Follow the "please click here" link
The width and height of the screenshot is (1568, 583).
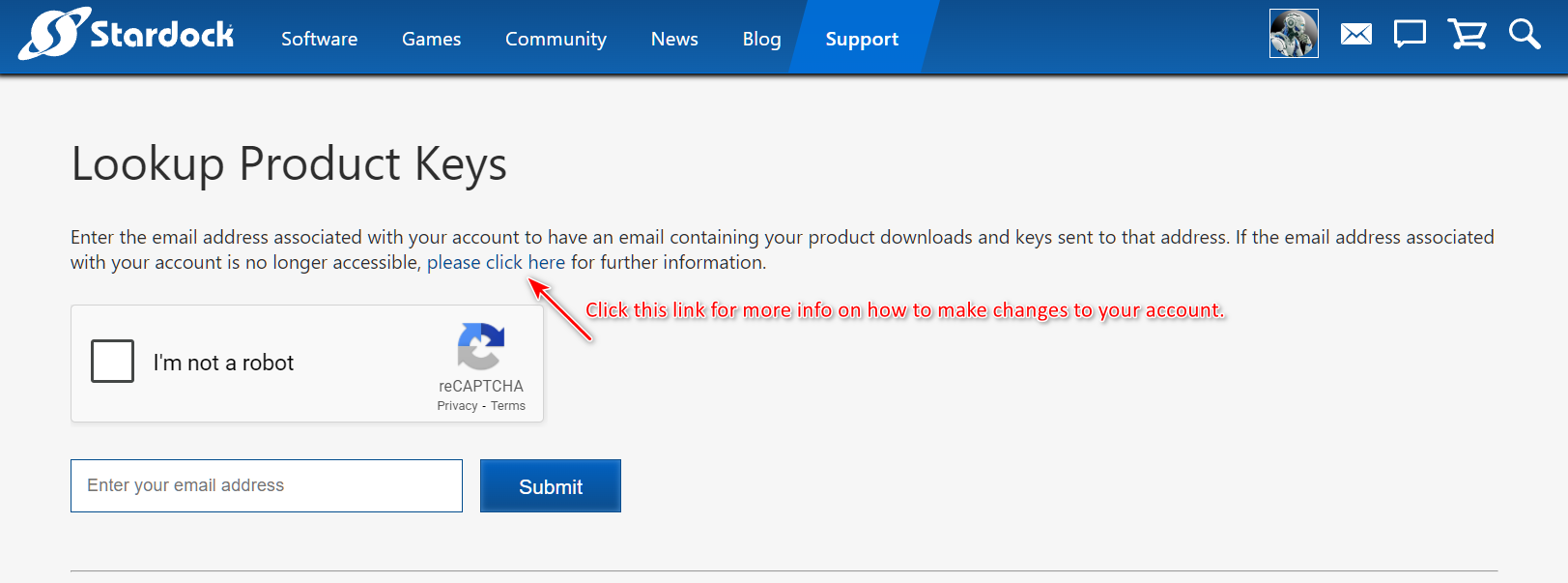[496, 263]
